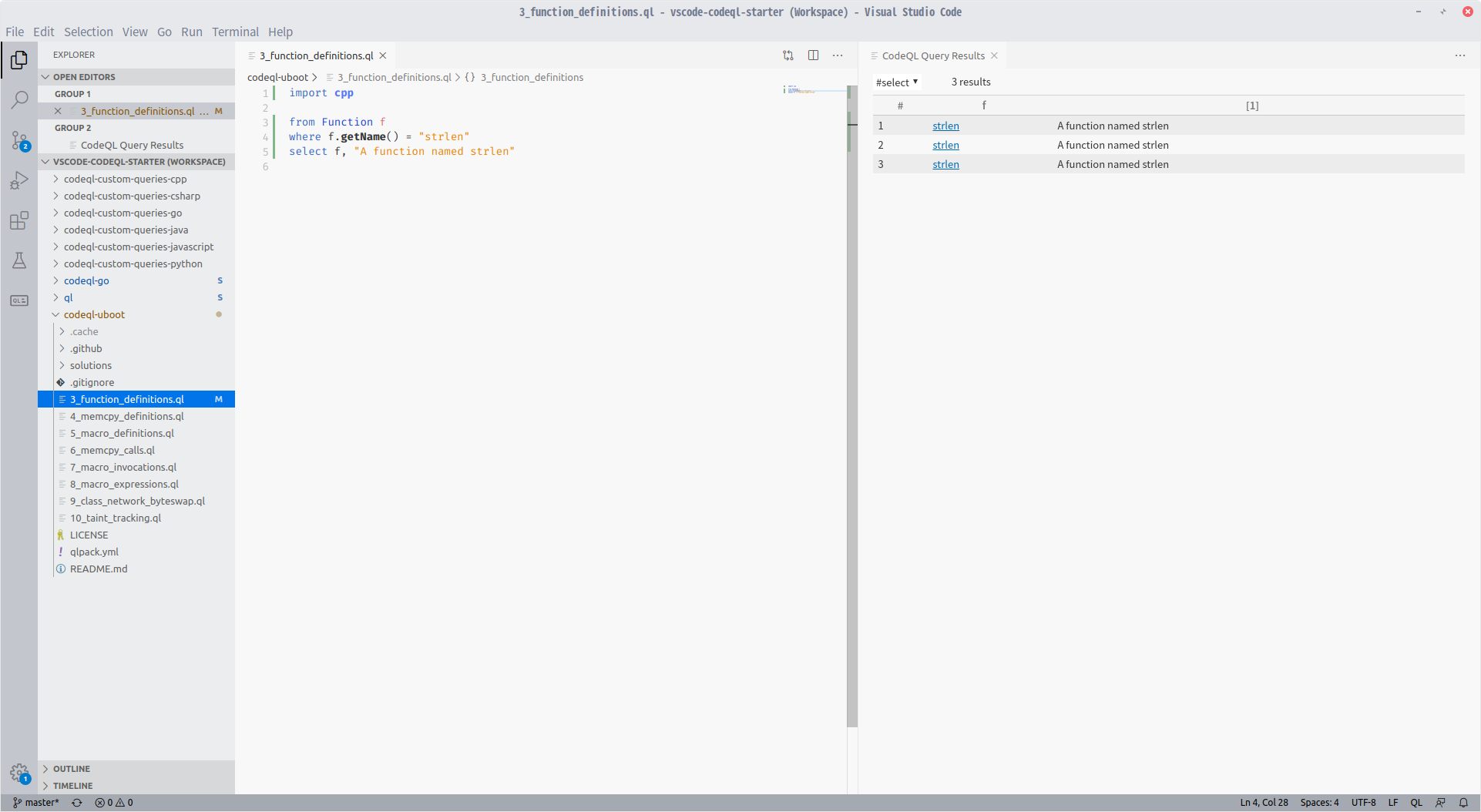Screen dimensions: 1481x812
Task: Open the Run menu
Action: tap(192, 32)
